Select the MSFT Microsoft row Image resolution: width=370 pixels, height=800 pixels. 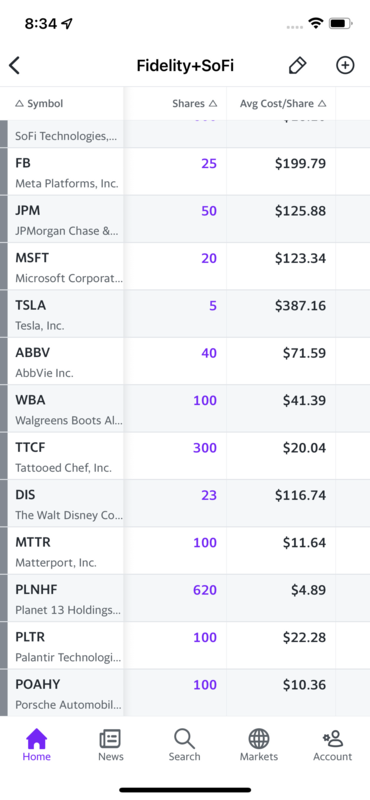click(185, 266)
